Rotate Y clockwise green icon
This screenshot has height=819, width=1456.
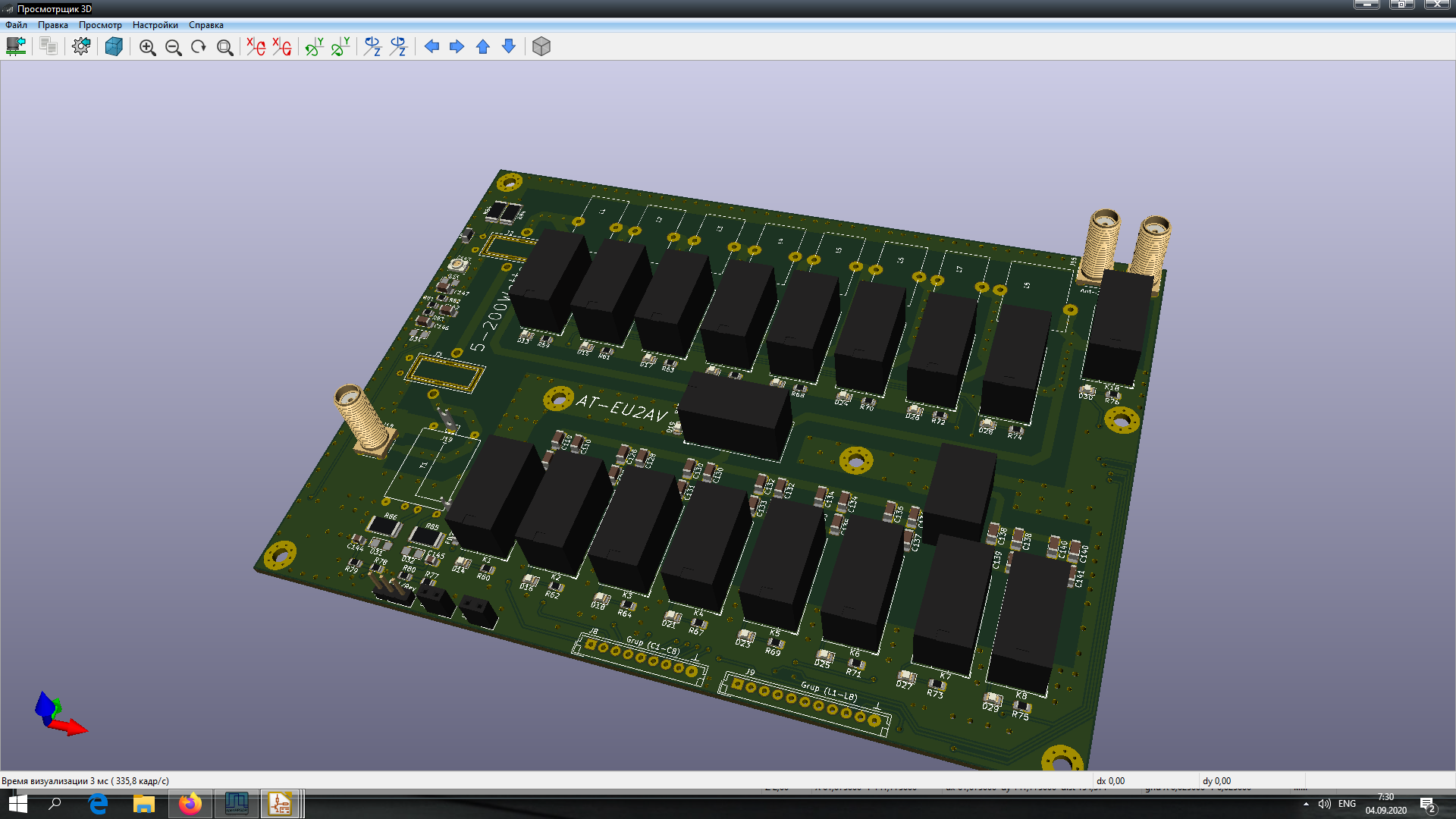coord(315,46)
